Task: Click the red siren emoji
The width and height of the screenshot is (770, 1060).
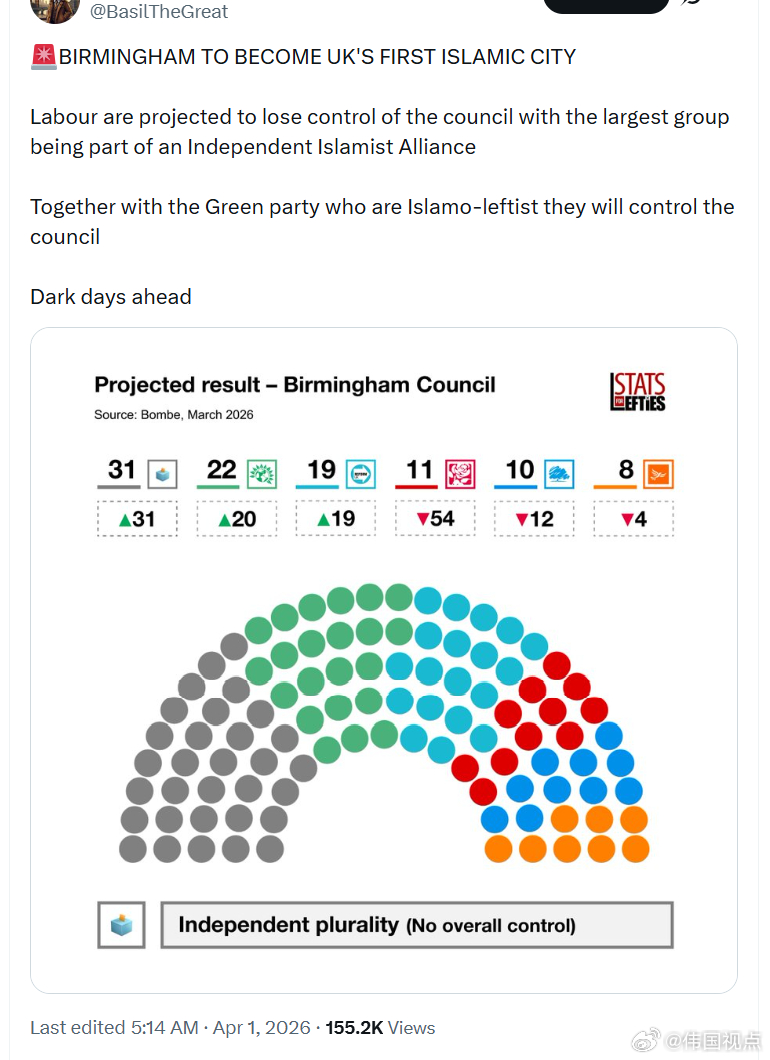Action: (x=44, y=57)
